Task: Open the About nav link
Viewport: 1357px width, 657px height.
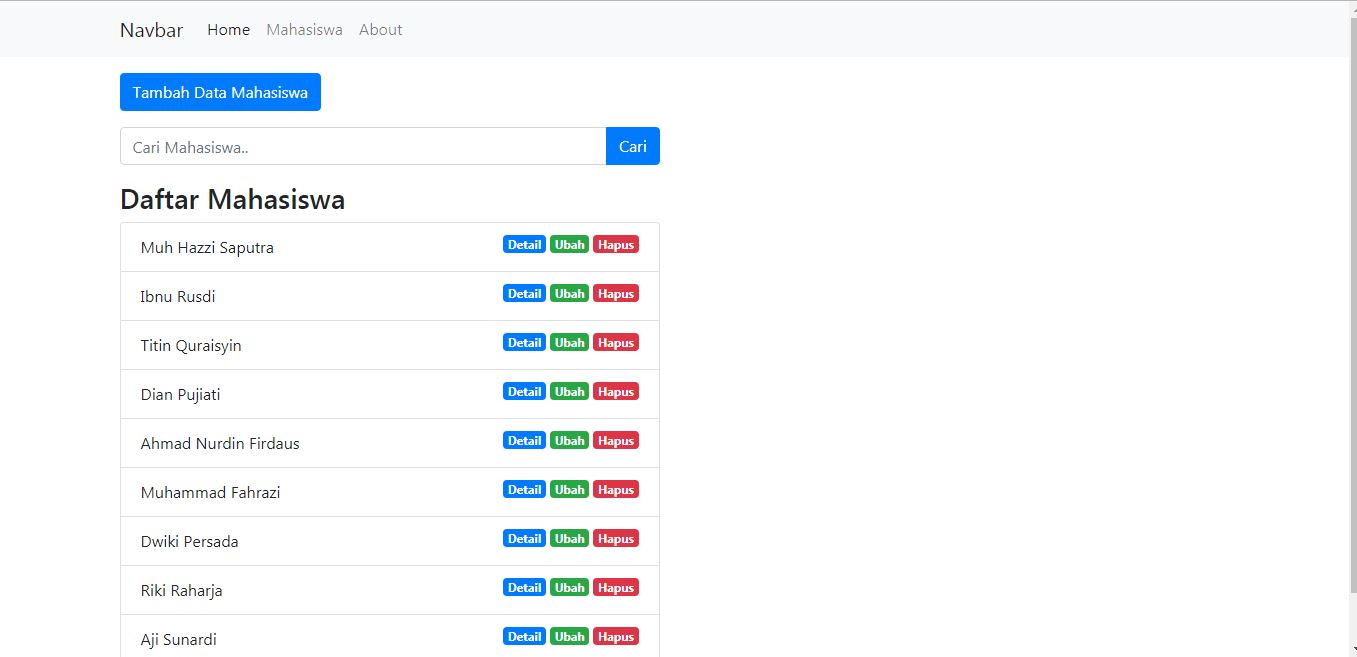Action: [x=380, y=30]
